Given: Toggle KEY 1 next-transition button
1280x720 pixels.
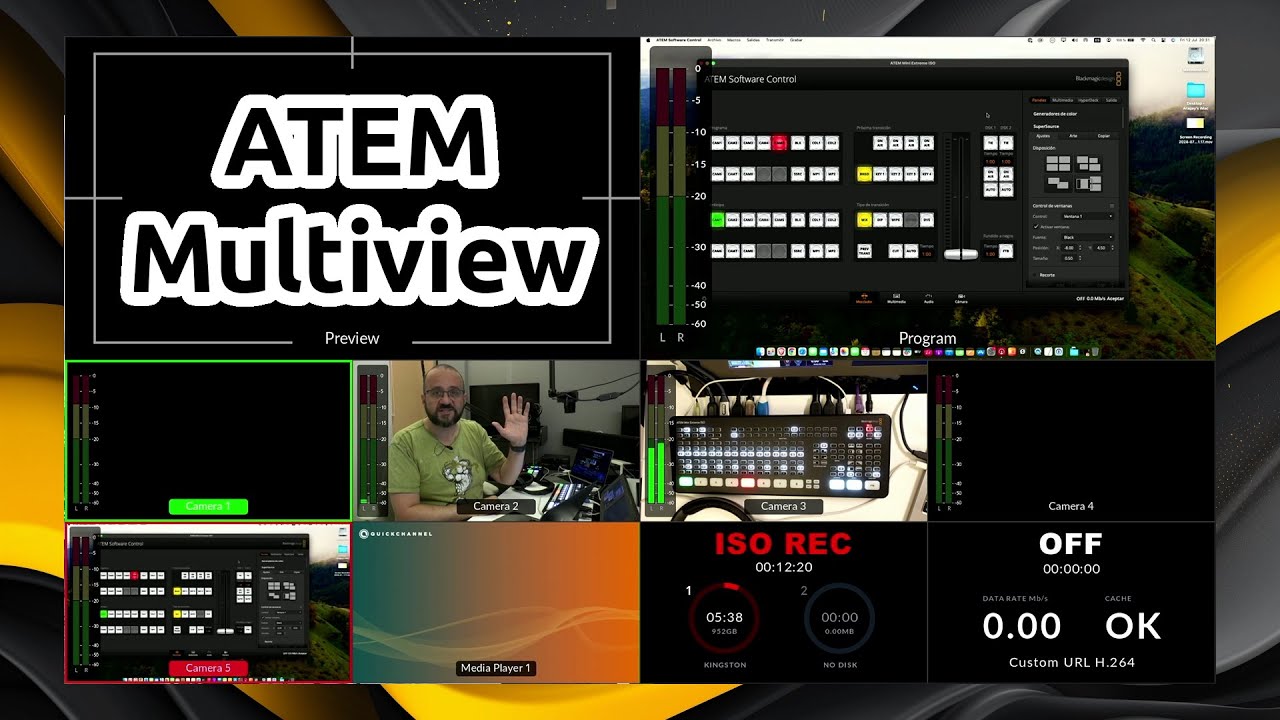Looking at the screenshot, I should click(x=880, y=174).
